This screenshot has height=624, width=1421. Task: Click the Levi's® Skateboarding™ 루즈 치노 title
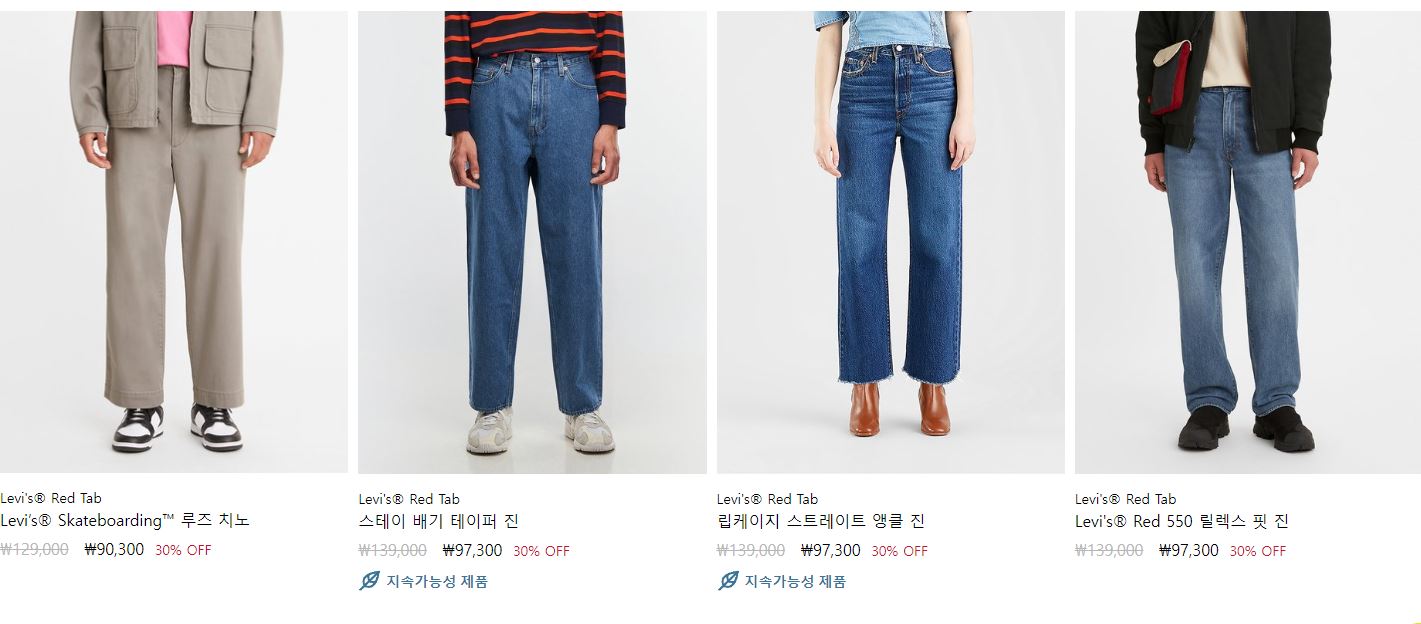click(x=125, y=520)
